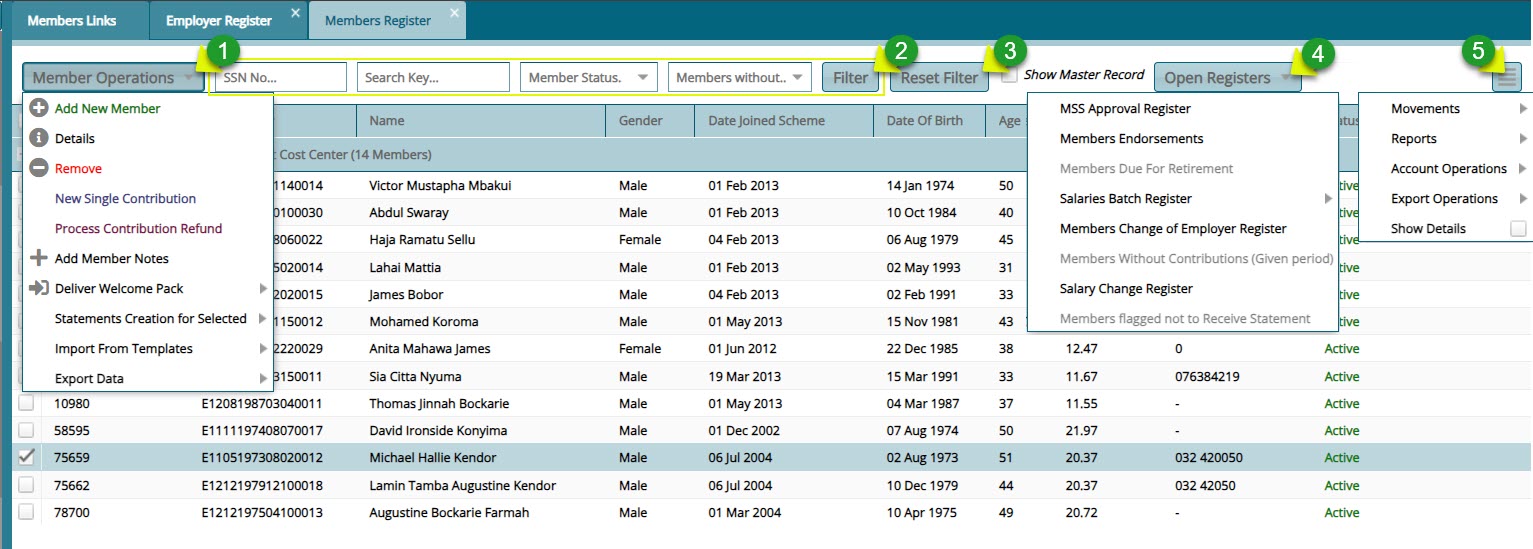
Task: Click the Lamin Tamba Augustine Kendor name
Action: (462, 486)
